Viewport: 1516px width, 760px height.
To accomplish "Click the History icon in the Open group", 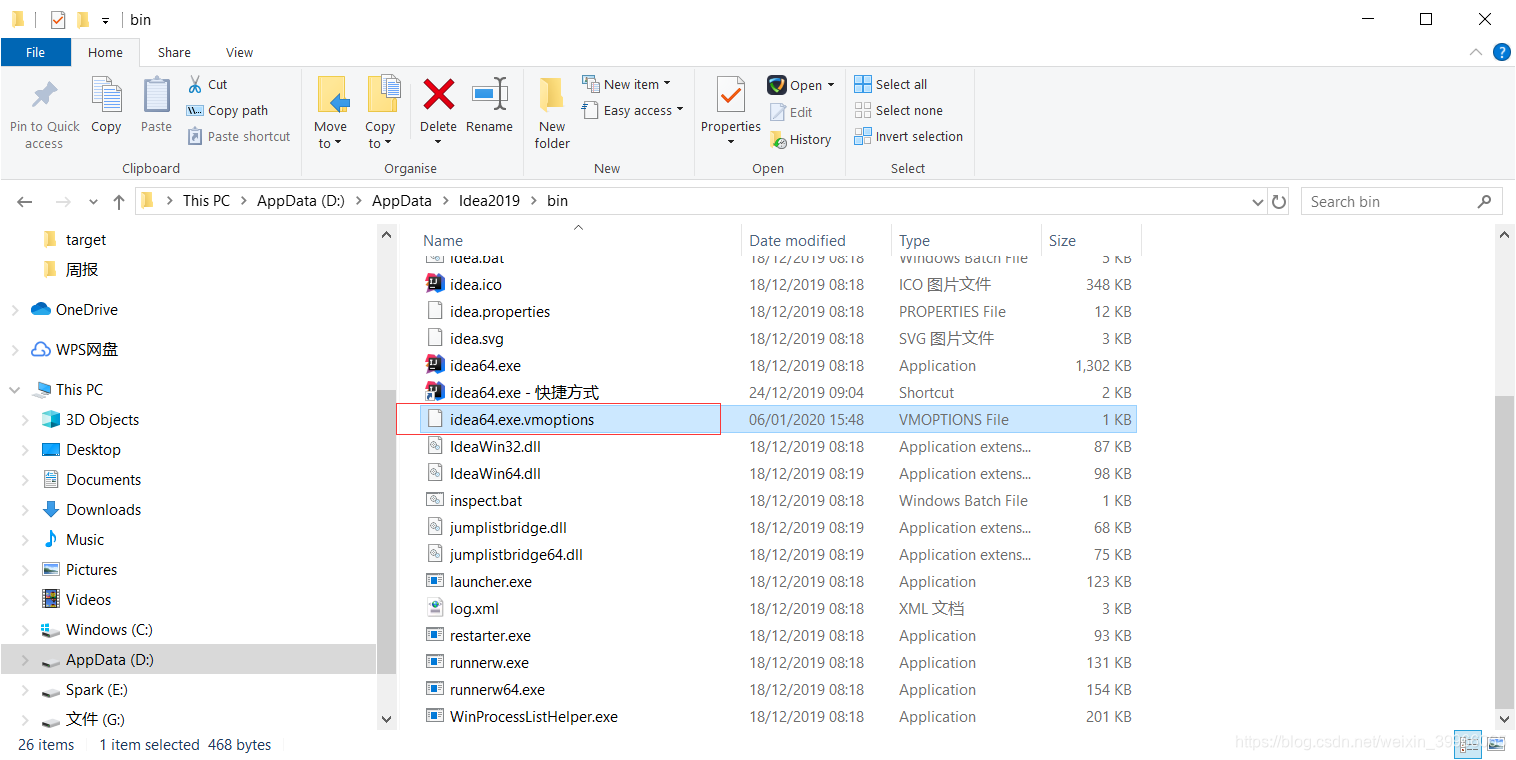I will [801, 139].
